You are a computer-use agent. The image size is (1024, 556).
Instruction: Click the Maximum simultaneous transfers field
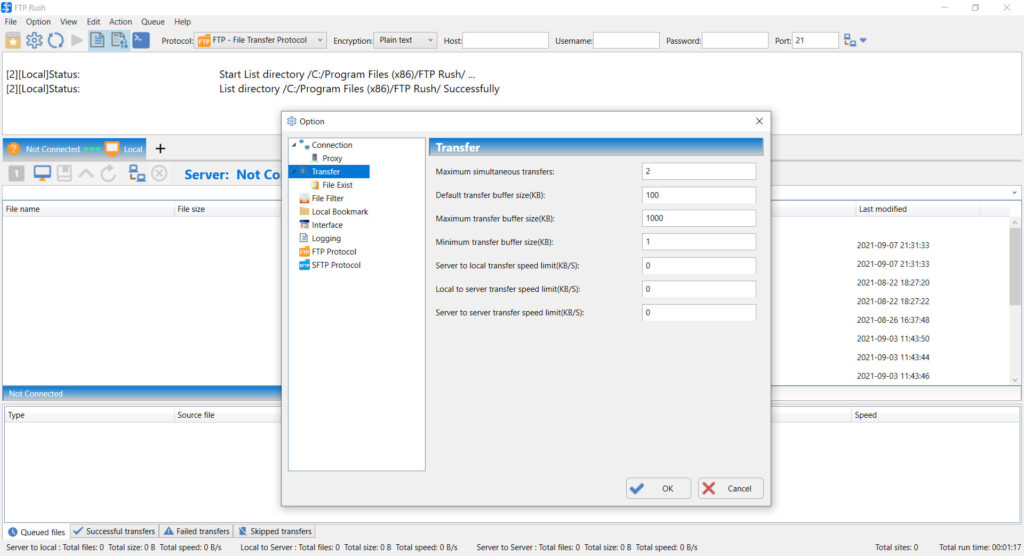[x=699, y=171]
